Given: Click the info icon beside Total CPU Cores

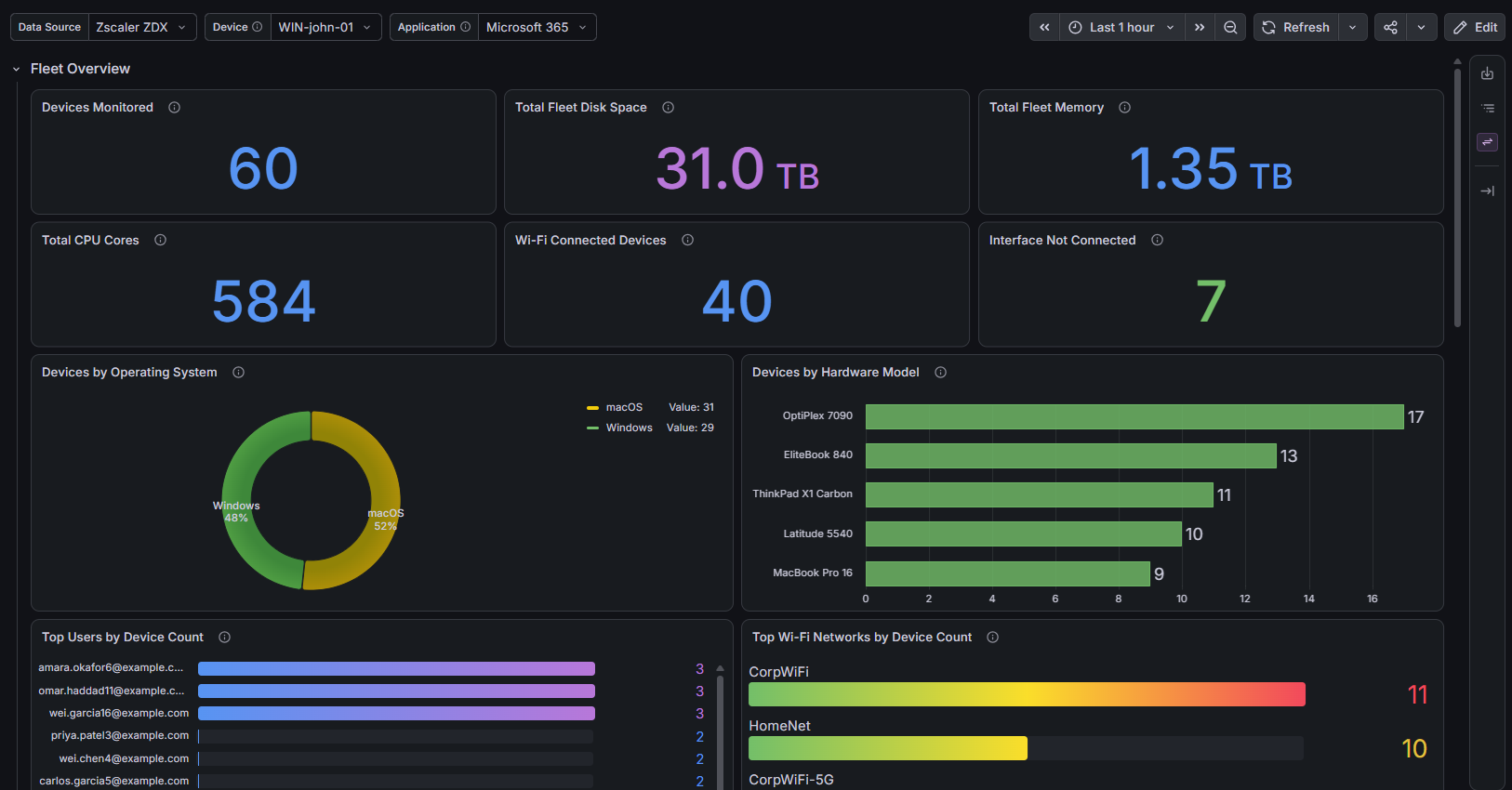Looking at the screenshot, I should click(x=160, y=240).
